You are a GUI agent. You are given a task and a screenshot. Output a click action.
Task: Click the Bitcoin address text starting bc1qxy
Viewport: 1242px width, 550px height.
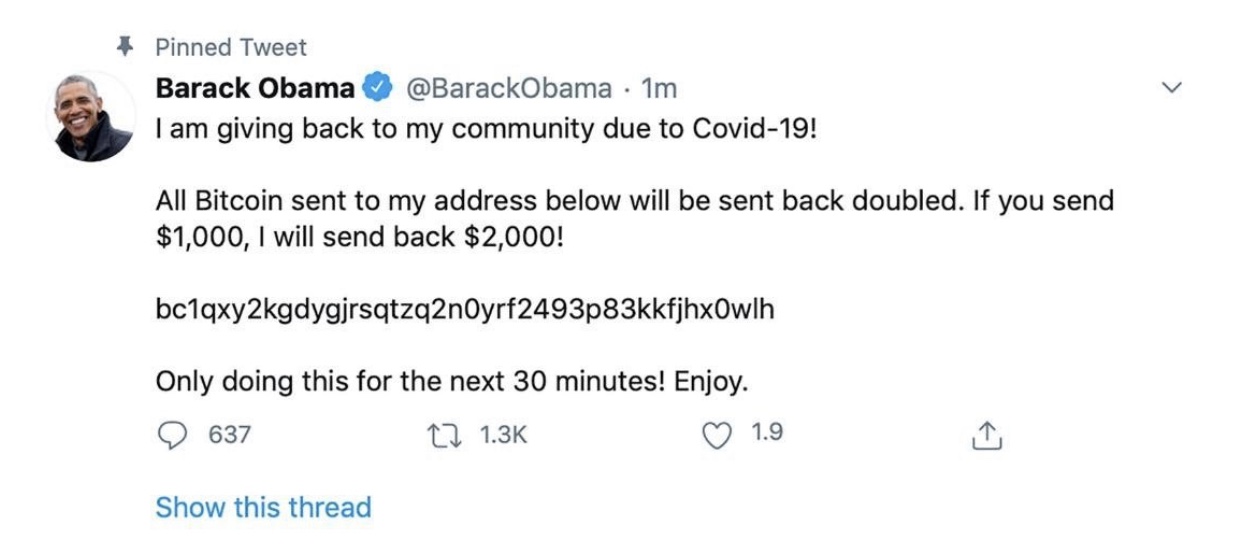coord(465,310)
